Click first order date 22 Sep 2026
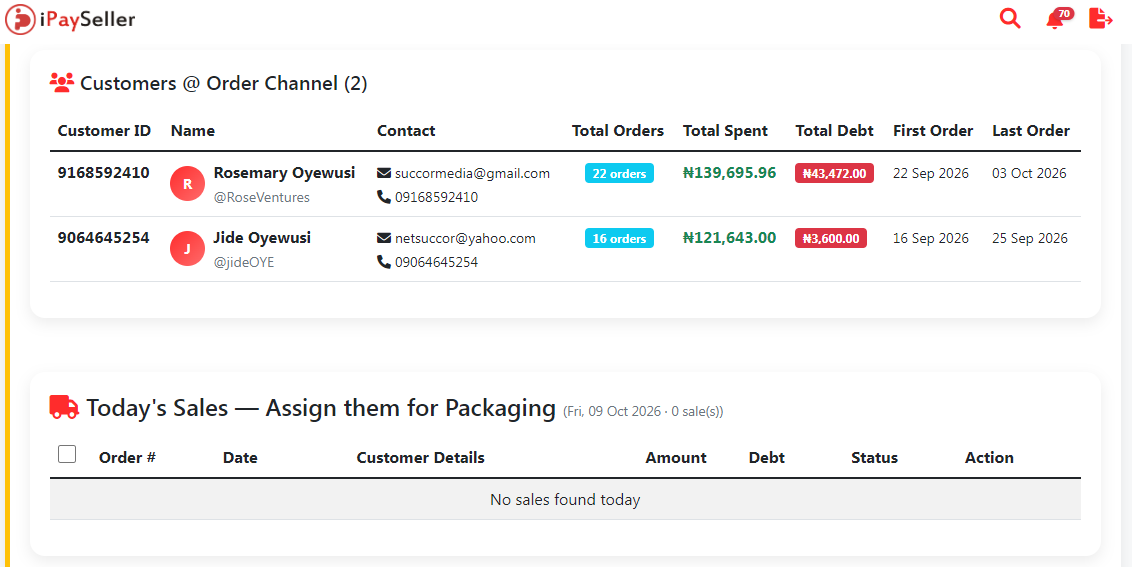1132x567 pixels. tap(931, 173)
